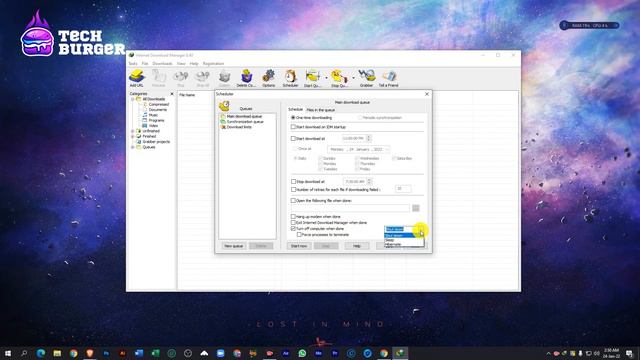Open the date dropdown next to Once at
The image size is (640, 360).
pyautogui.click(x=387, y=149)
